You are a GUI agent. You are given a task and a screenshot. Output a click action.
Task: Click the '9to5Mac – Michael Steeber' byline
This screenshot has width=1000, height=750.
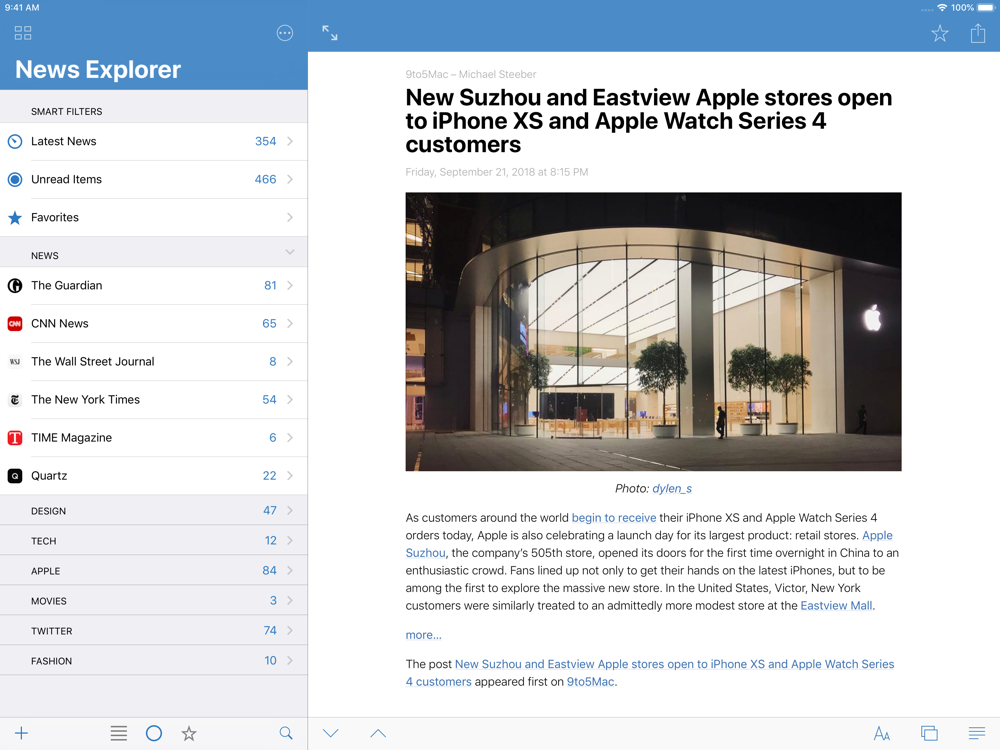[471, 75]
